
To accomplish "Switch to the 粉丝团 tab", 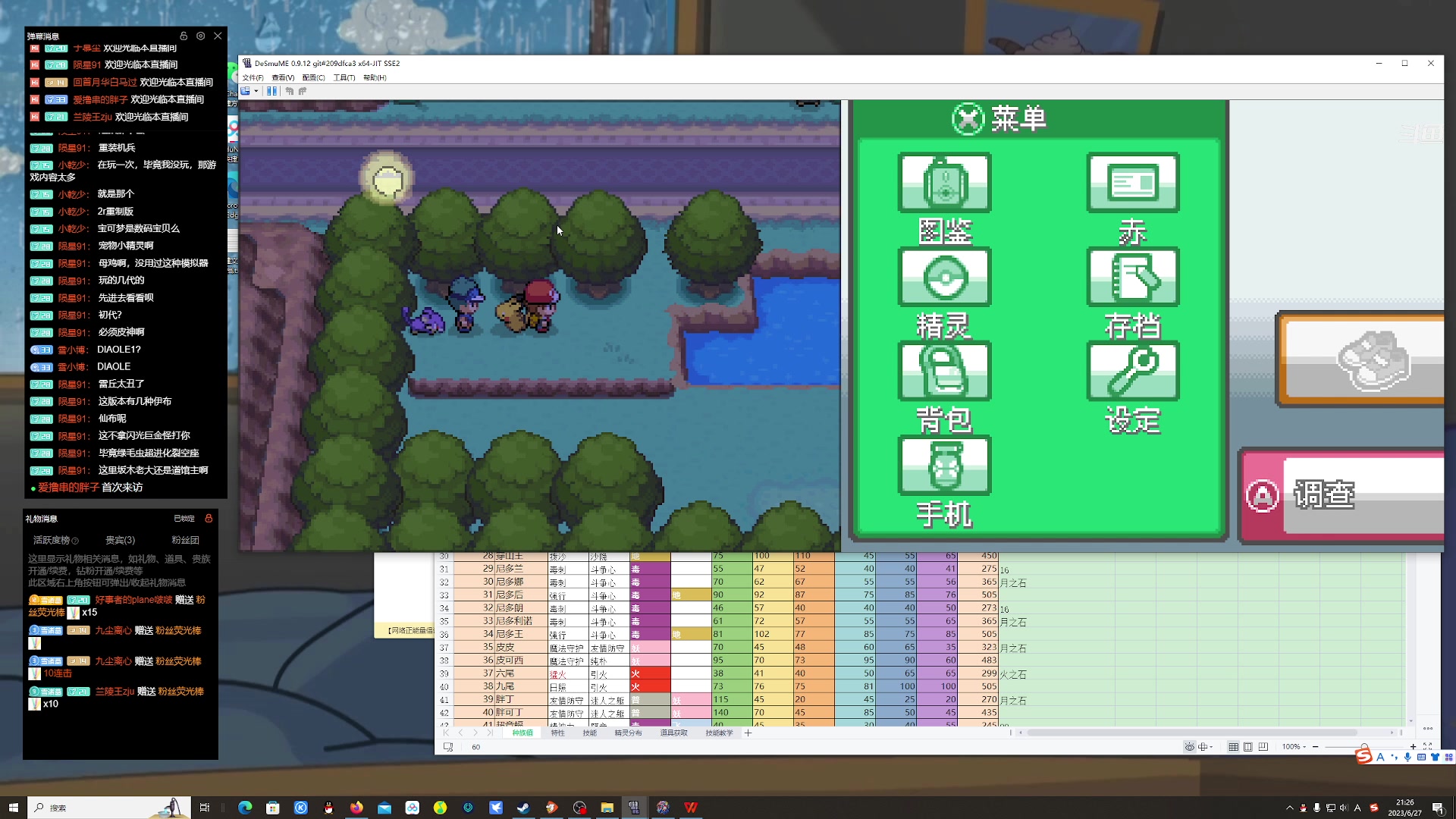I will pyautogui.click(x=185, y=540).
